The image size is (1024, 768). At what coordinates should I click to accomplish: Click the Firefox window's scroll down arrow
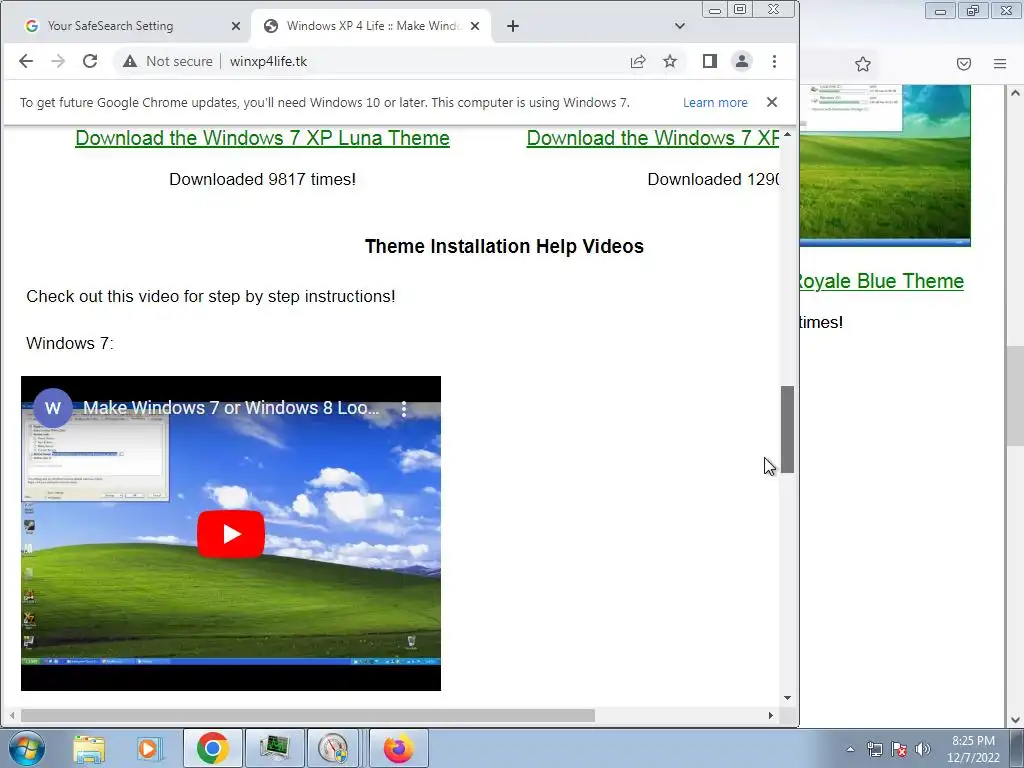coord(1016,720)
